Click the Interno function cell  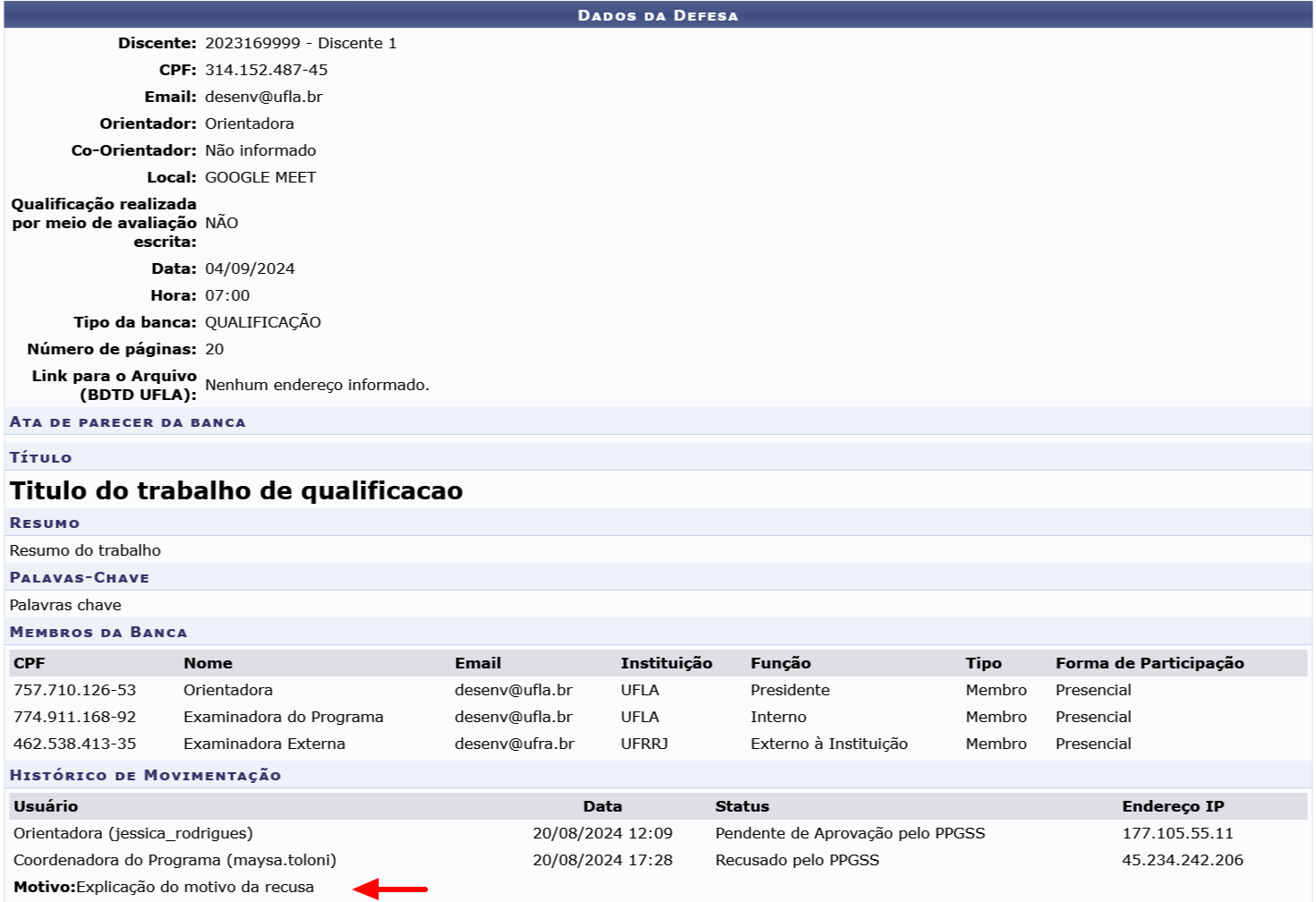779,717
